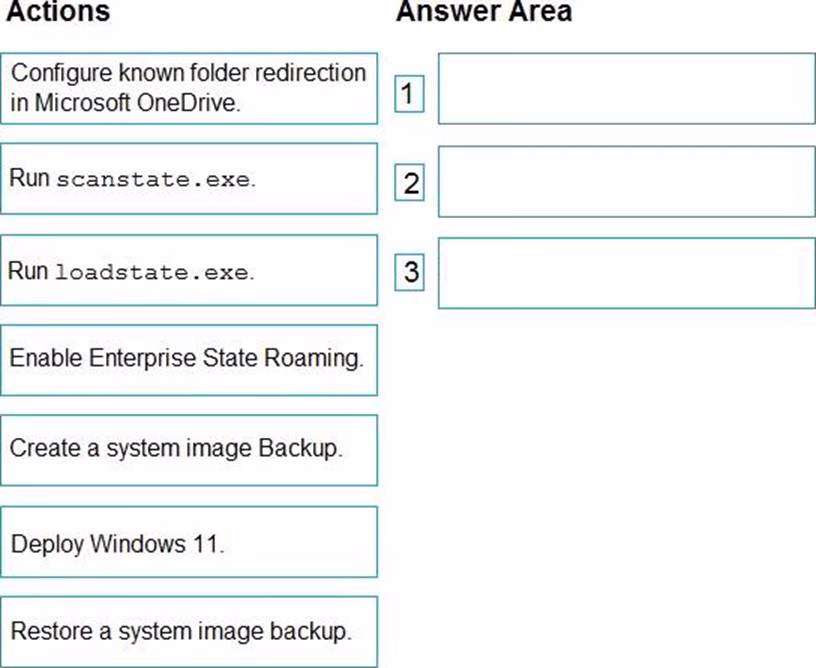Viewport: 816px width, 668px height.
Task: Select the Run loadstate.exe action box
Action: click(189, 270)
